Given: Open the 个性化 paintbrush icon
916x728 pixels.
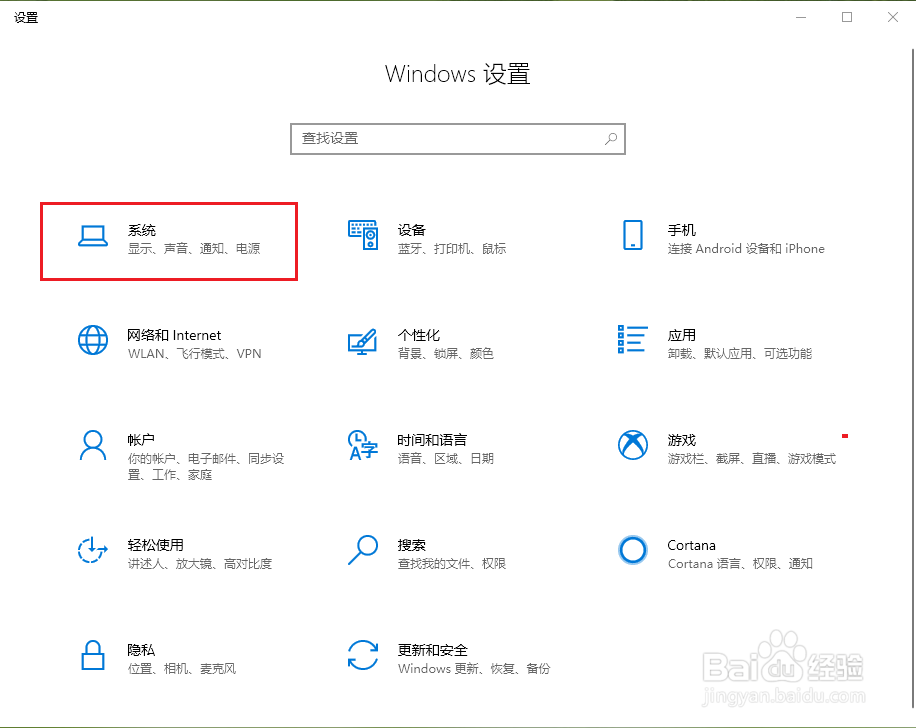Looking at the screenshot, I should coord(363,341).
